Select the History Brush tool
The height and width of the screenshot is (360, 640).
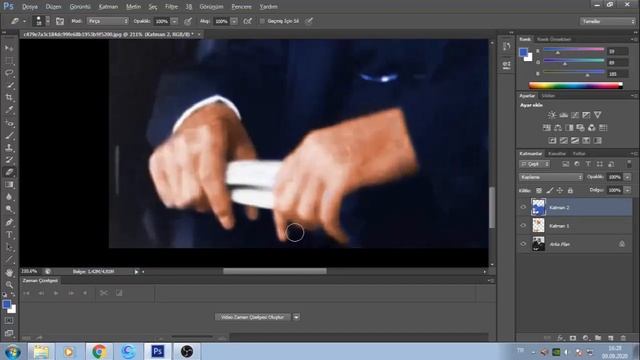point(9,160)
